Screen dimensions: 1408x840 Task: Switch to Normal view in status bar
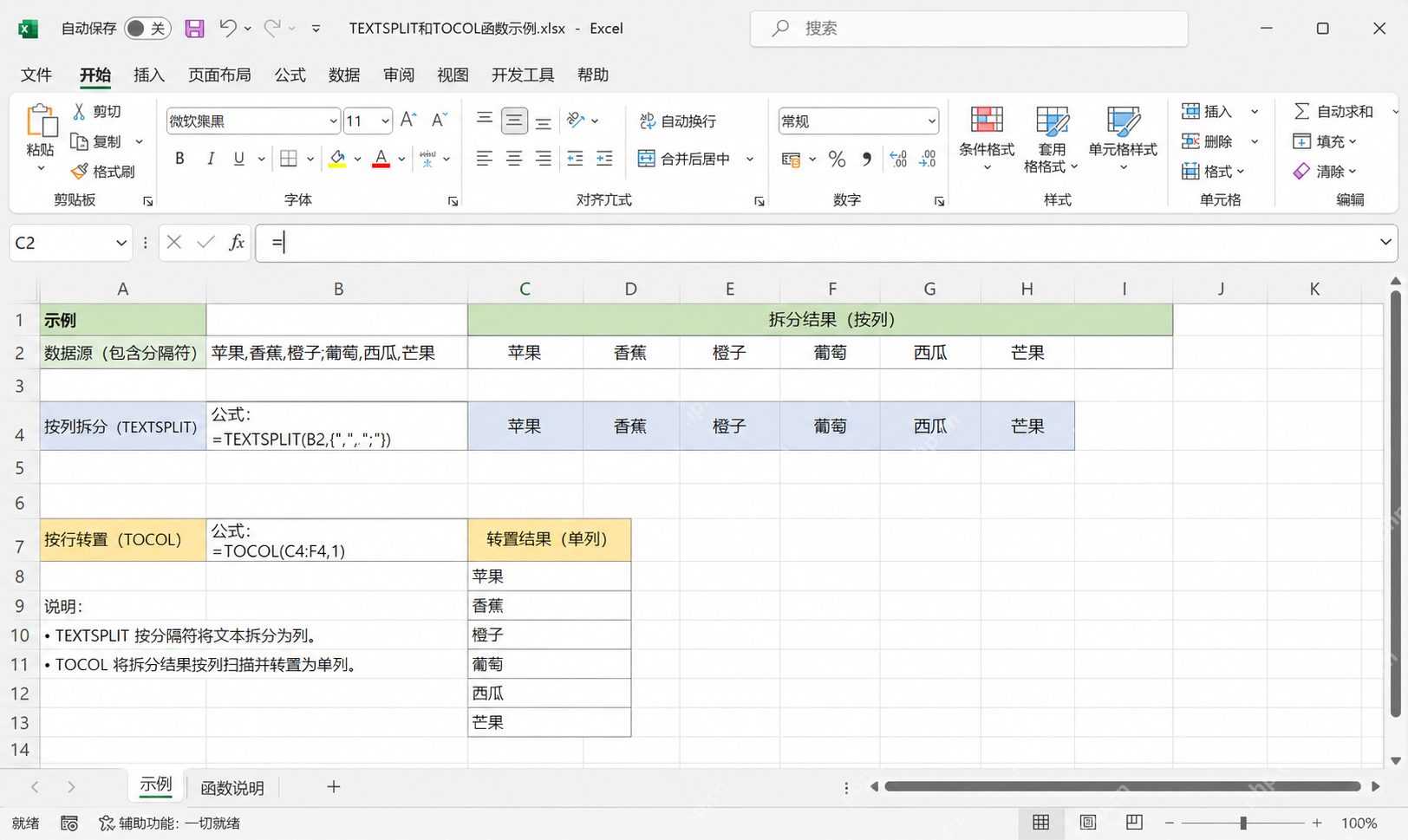pyautogui.click(x=1041, y=823)
